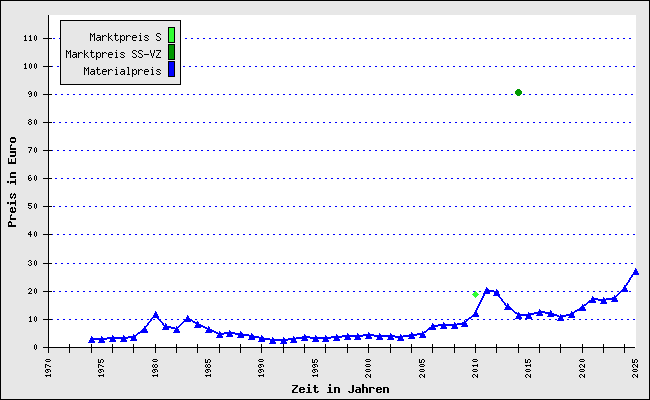This screenshot has height=400, width=650.
Task: Click the blue Materialpreis legend swatch
Action: click(x=171, y=70)
